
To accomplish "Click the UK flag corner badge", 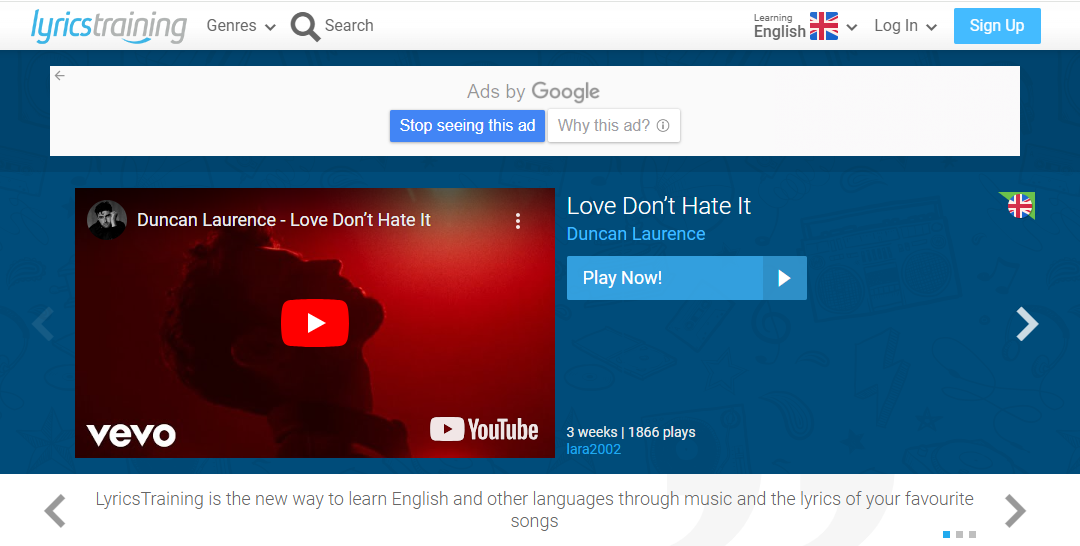I will point(1018,204).
